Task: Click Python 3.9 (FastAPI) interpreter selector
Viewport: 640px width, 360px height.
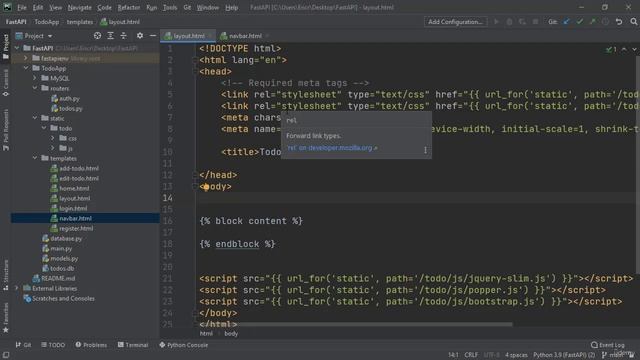Action: (564, 355)
